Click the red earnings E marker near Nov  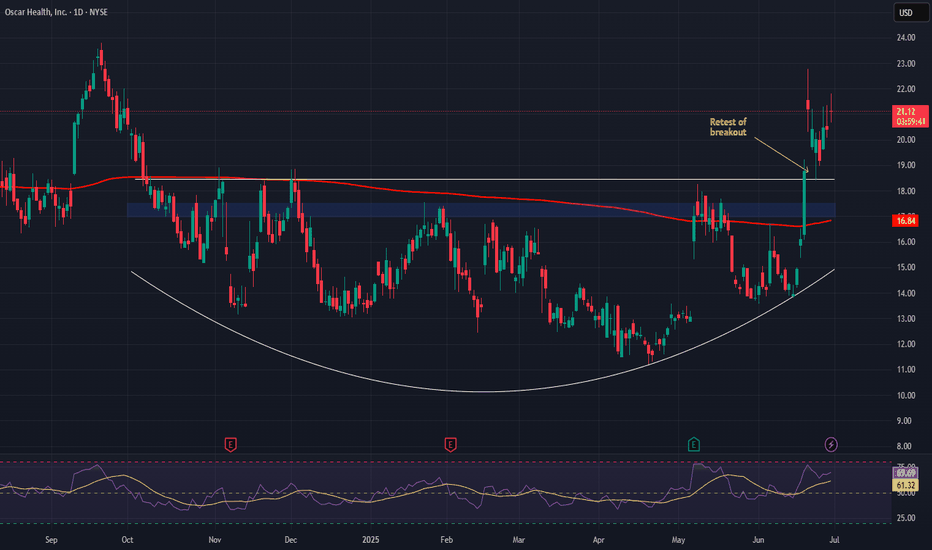tap(231, 444)
